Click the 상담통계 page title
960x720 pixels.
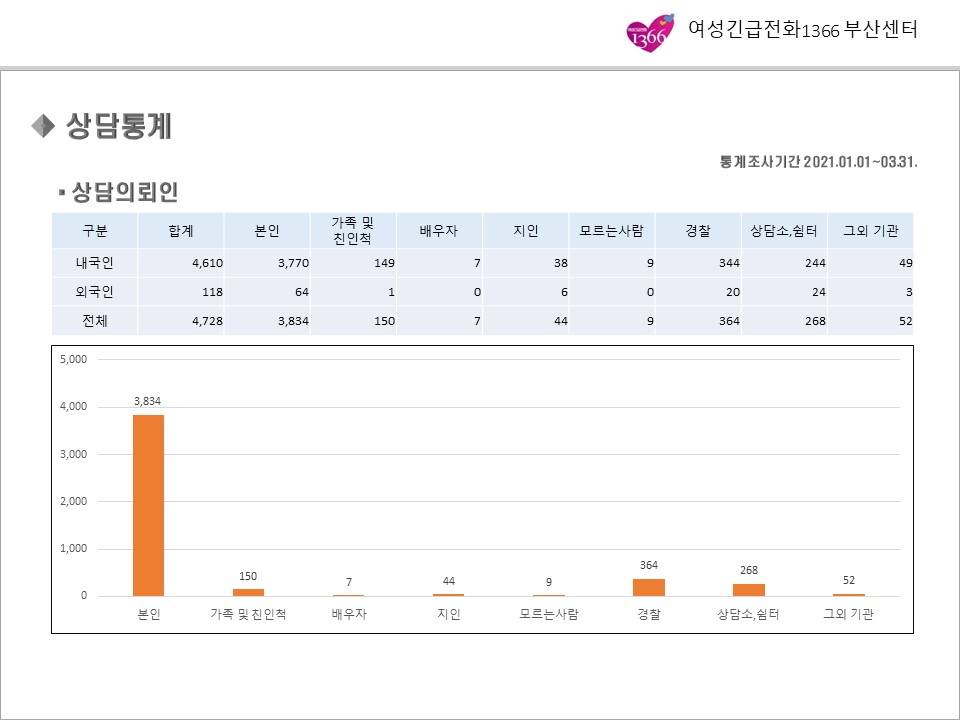[x=119, y=126]
